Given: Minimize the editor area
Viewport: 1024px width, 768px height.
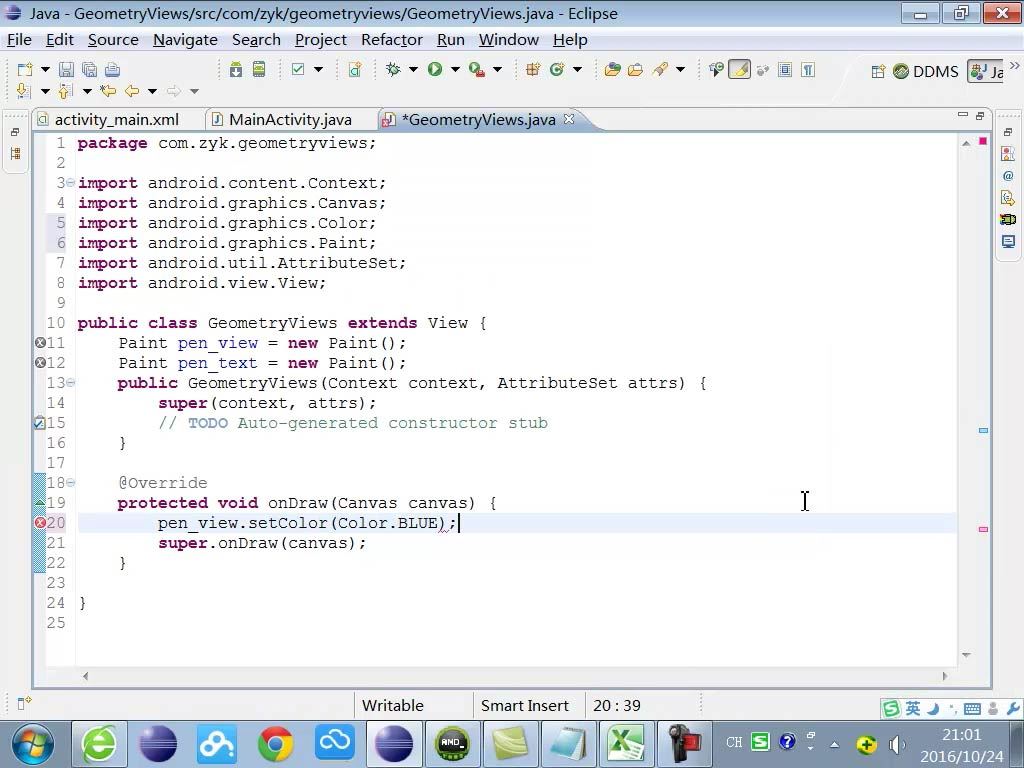Looking at the screenshot, I should [963, 116].
